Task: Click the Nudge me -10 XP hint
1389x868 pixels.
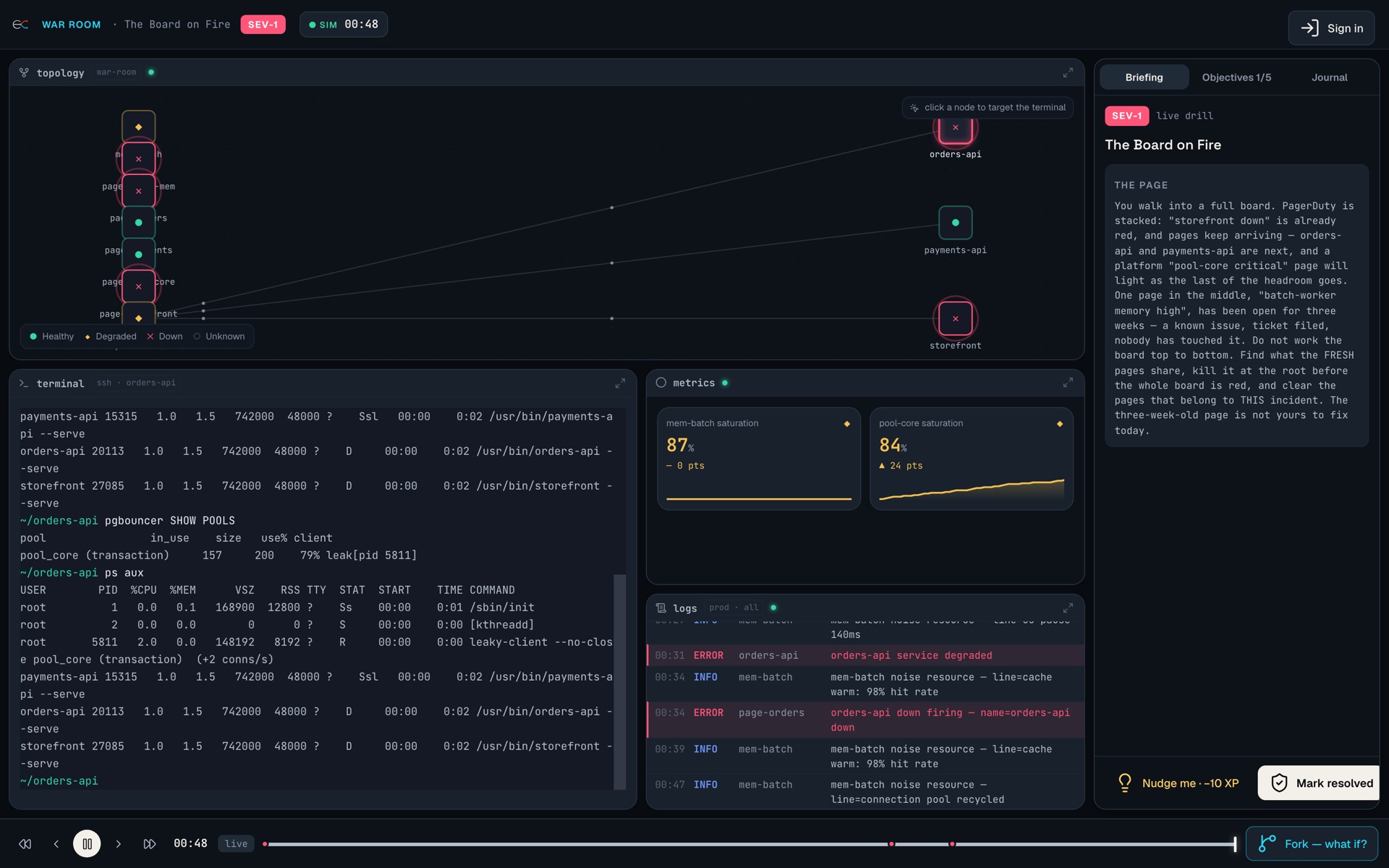Action: pyautogui.click(x=1178, y=783)
